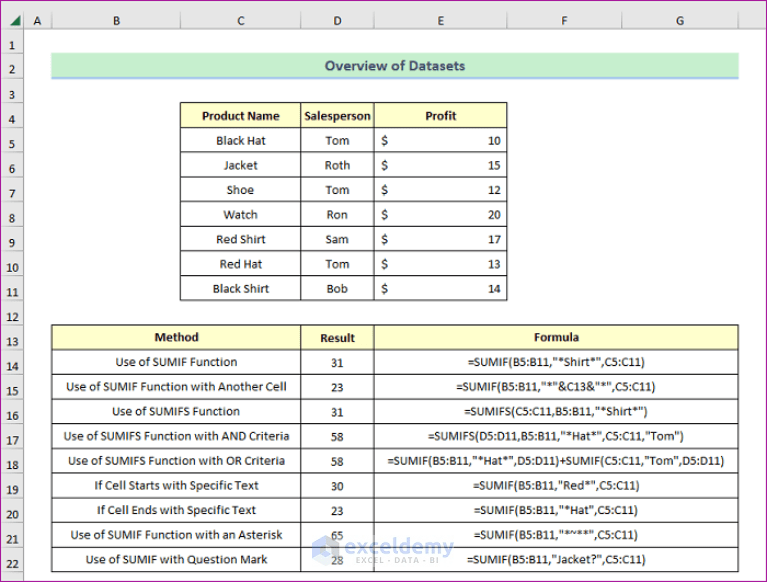This screenshot has width=767, height=582.
Task: Click the formula adding two SUMIF functions
Action: [x=556, y=461]
